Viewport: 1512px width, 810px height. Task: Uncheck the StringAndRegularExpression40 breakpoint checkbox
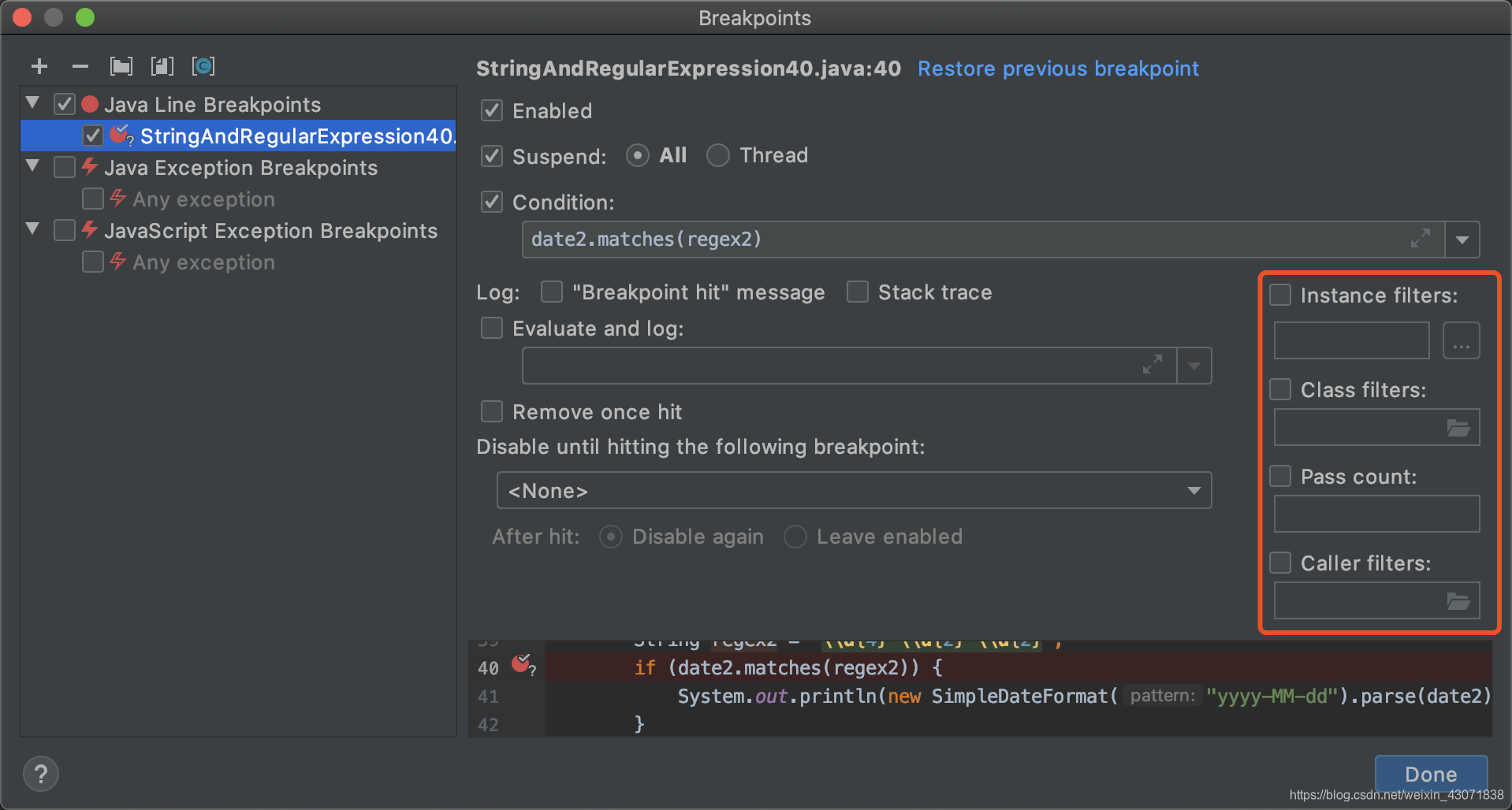tap(93, 136)
